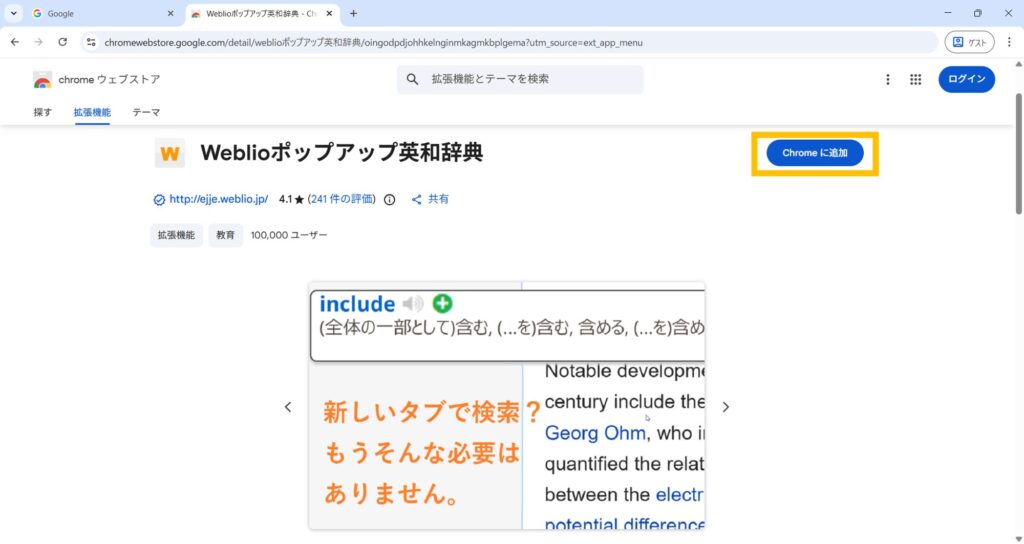Switch to the テーマ tab
This screenshot has width=1024, height=544.
pos(146,112)
